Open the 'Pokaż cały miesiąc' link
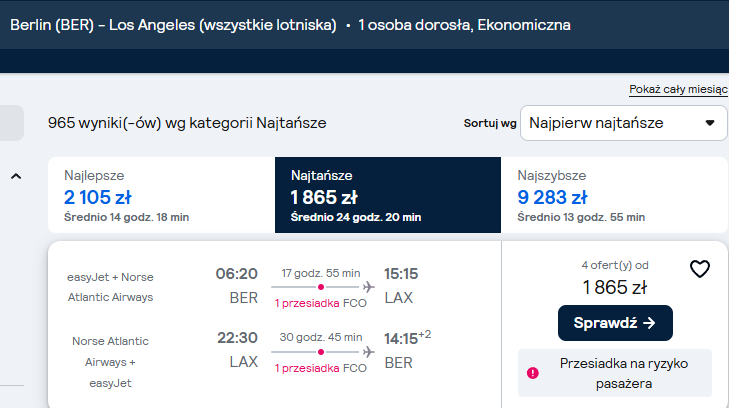 [x=678, y=89]
